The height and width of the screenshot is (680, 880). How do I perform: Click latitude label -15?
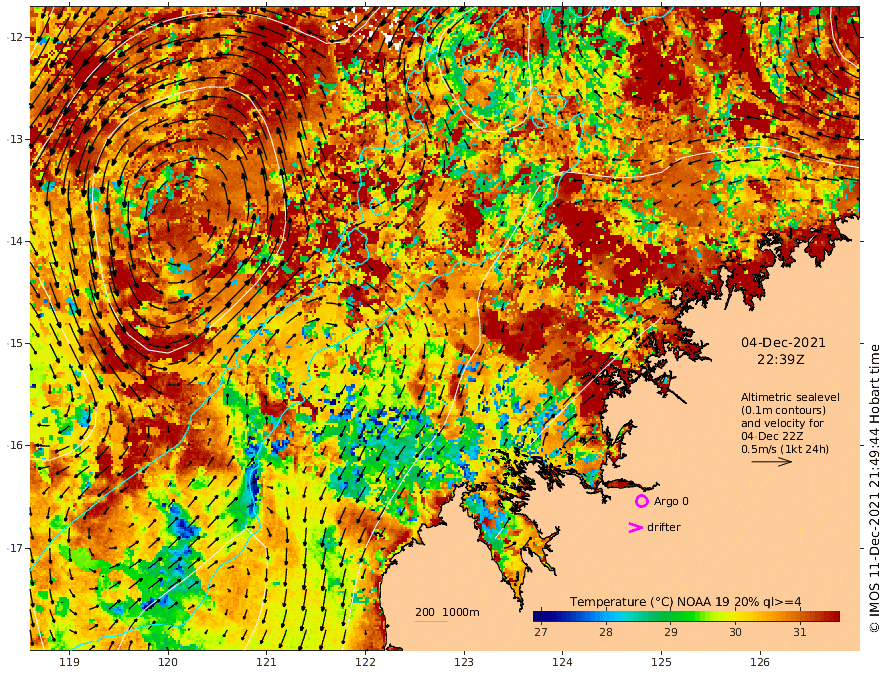[15, 343]
